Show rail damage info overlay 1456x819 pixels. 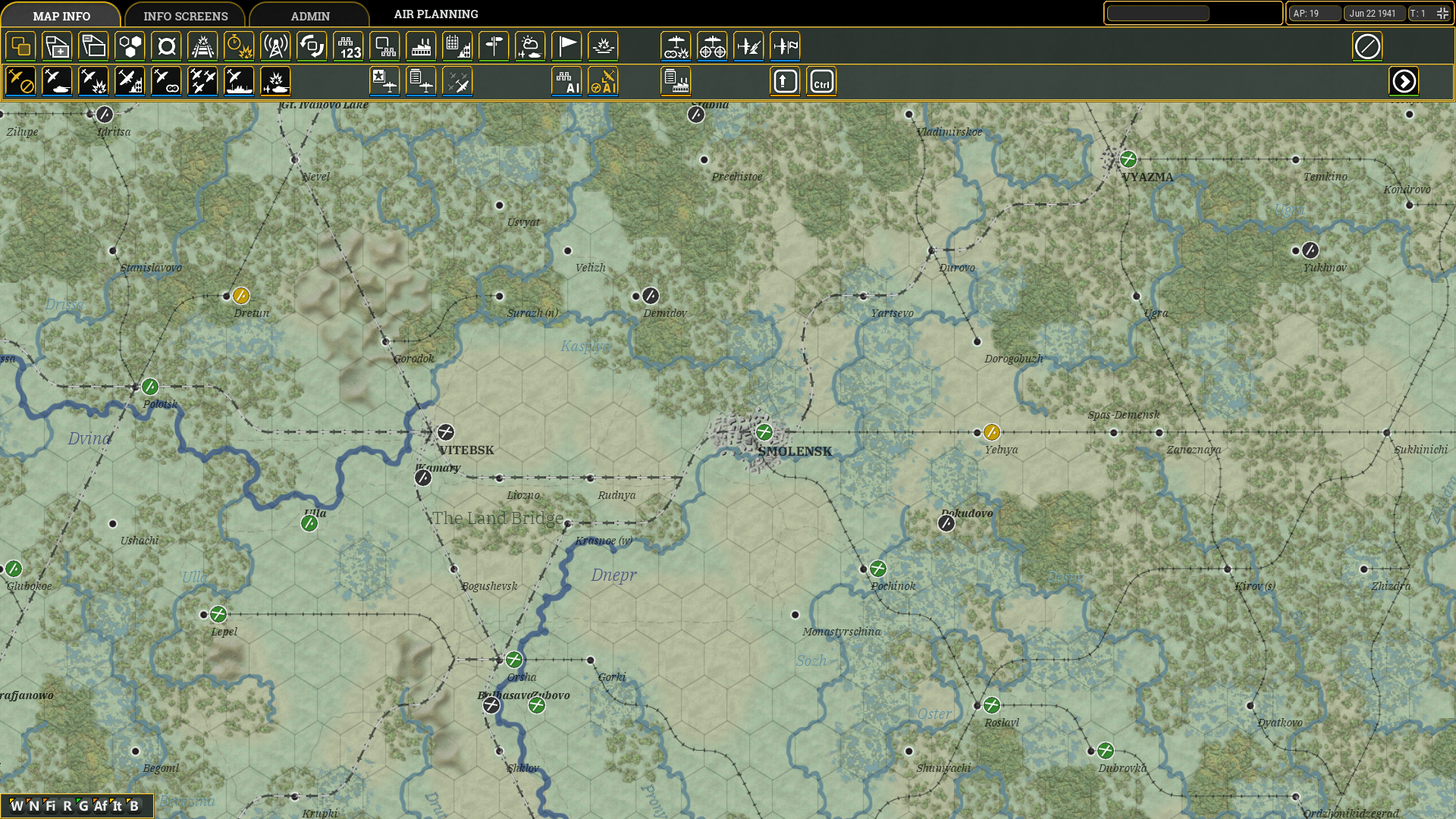click(x=202, y=46)
